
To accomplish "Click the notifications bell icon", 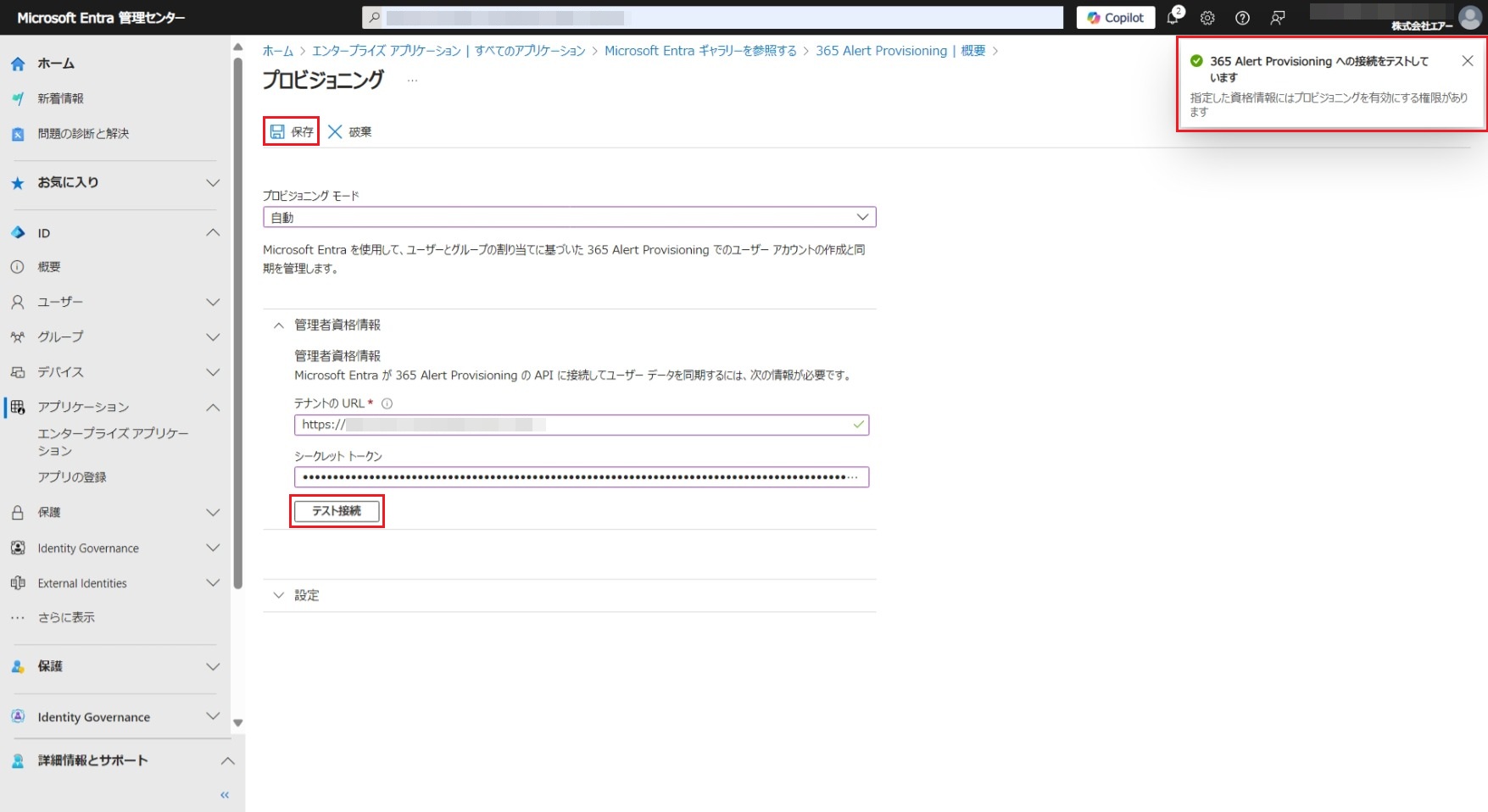I will tap(1173, 18).
